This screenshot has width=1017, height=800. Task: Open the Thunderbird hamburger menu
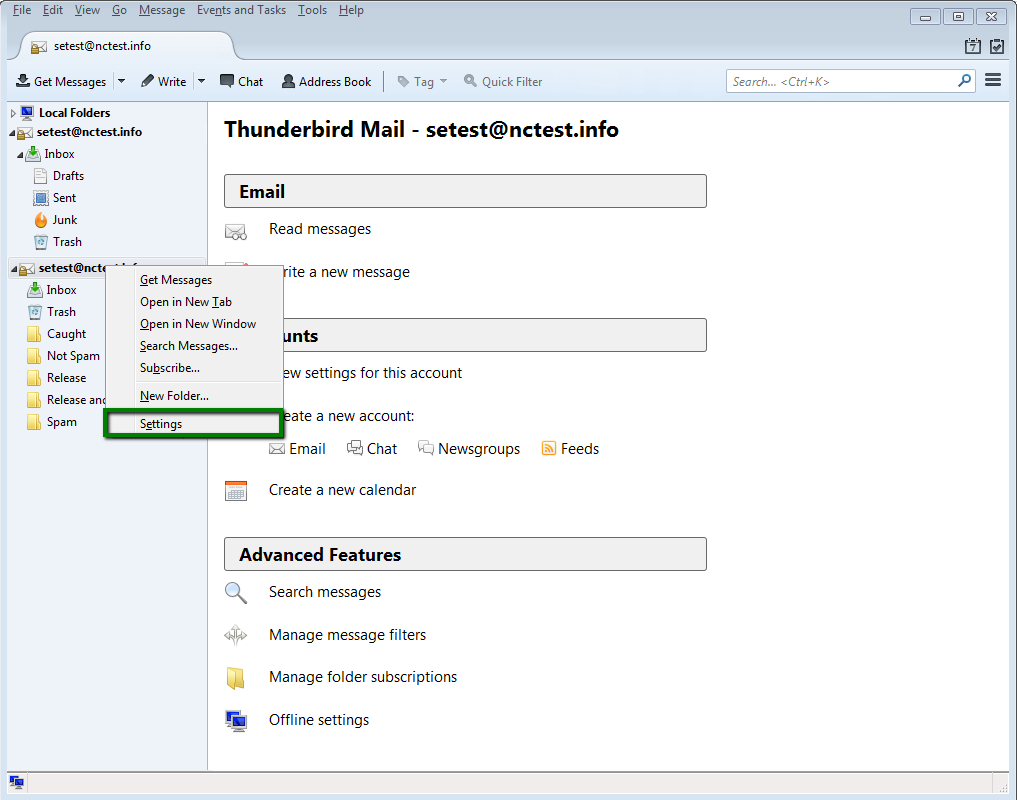tap(993, 80)
